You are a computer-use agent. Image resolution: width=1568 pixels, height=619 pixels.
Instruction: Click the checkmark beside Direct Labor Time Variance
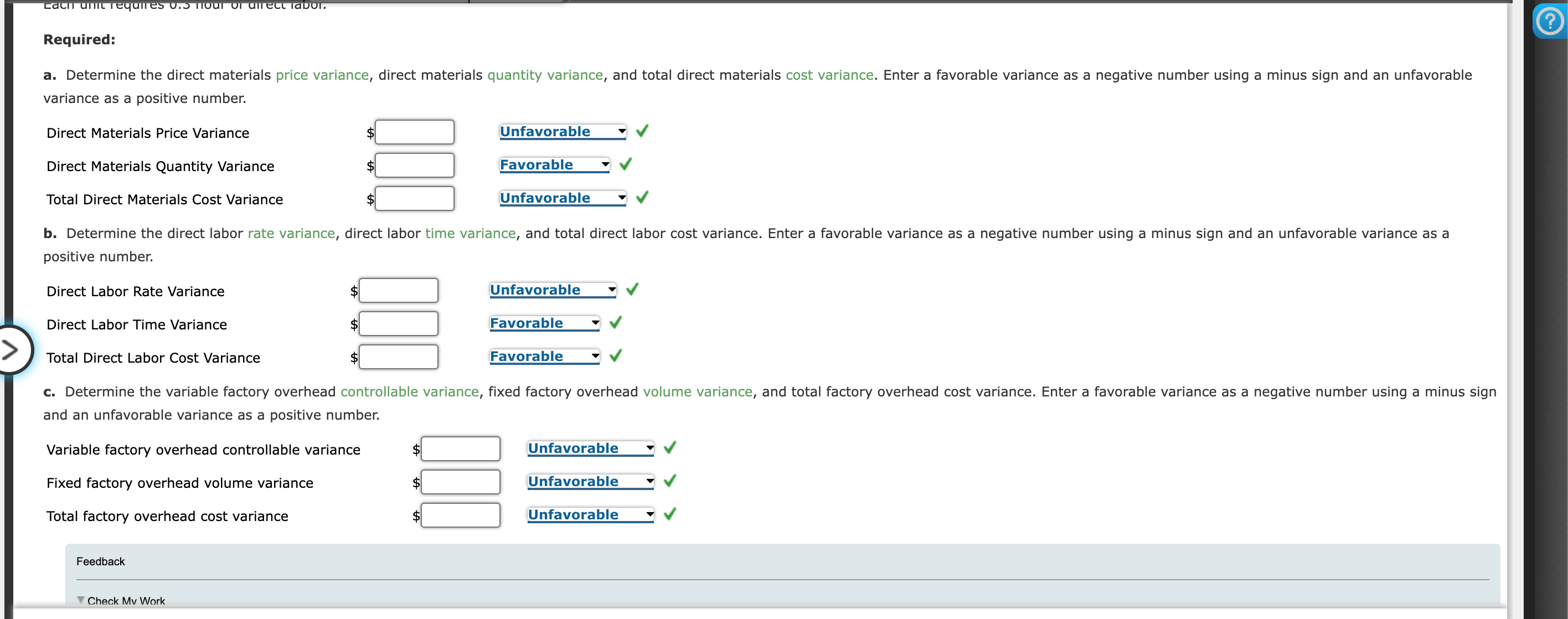tap(615, 323)
